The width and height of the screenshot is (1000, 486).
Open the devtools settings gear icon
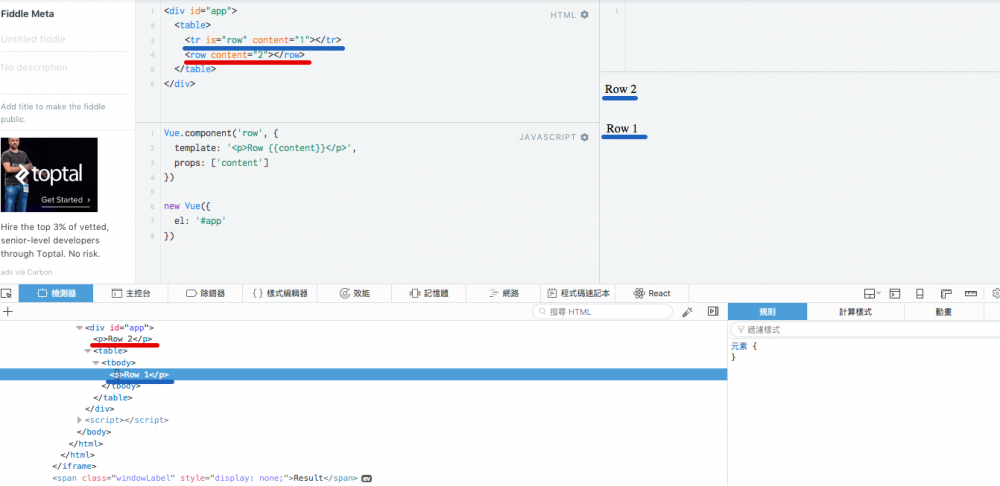tap(996, 293)
